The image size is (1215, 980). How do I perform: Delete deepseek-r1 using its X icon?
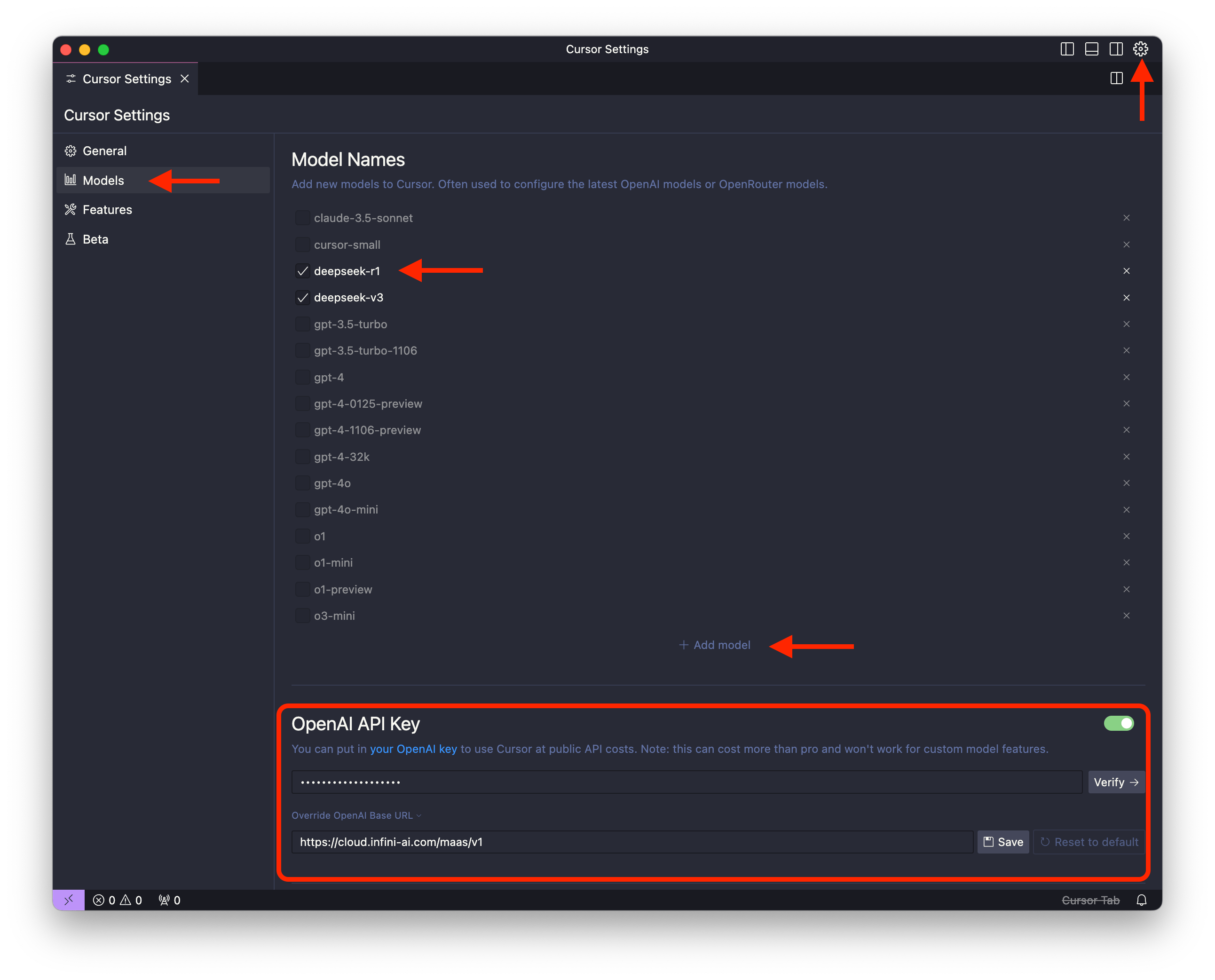coord(1127,271)
